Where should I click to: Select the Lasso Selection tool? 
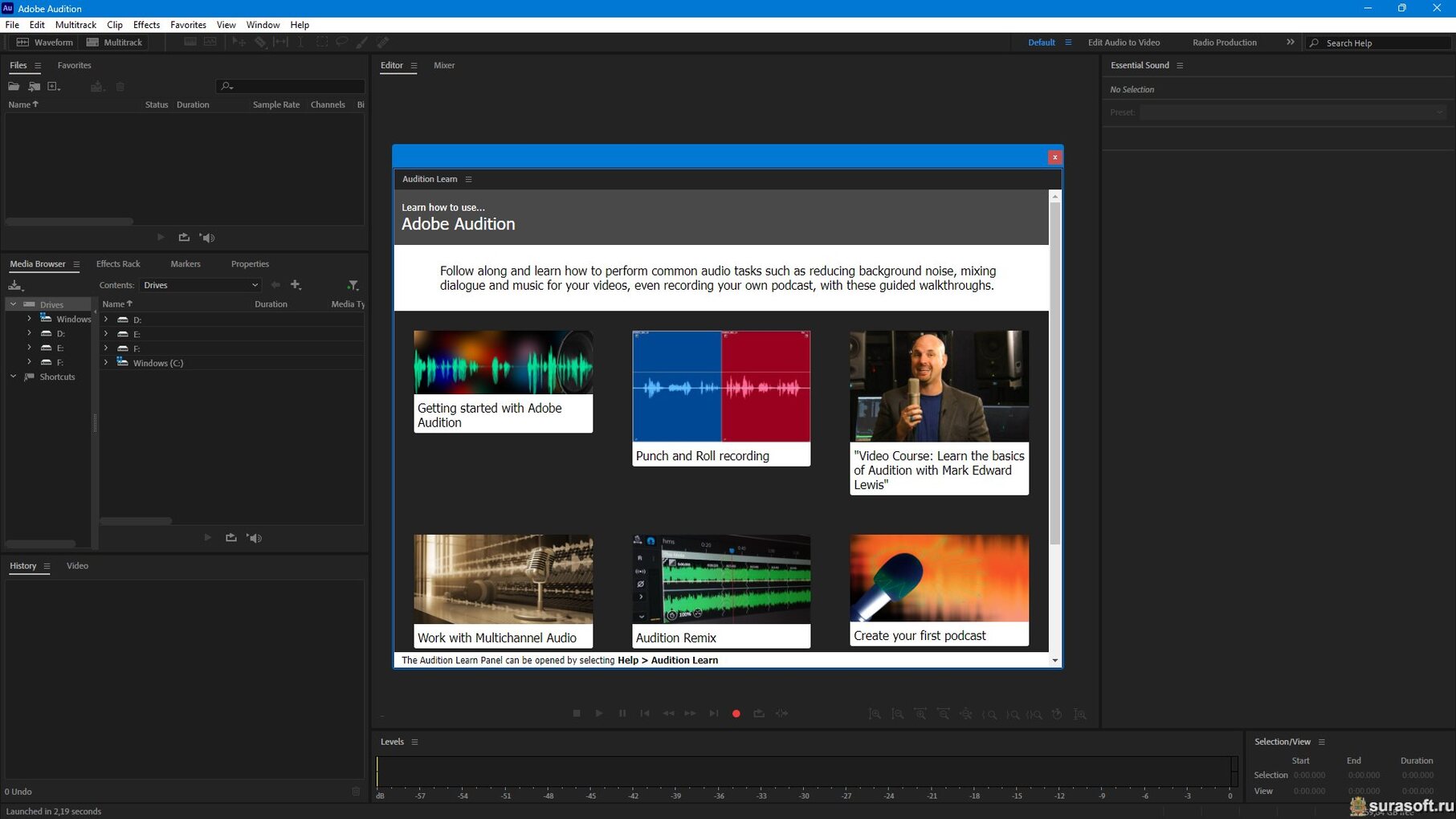(341, 43)
